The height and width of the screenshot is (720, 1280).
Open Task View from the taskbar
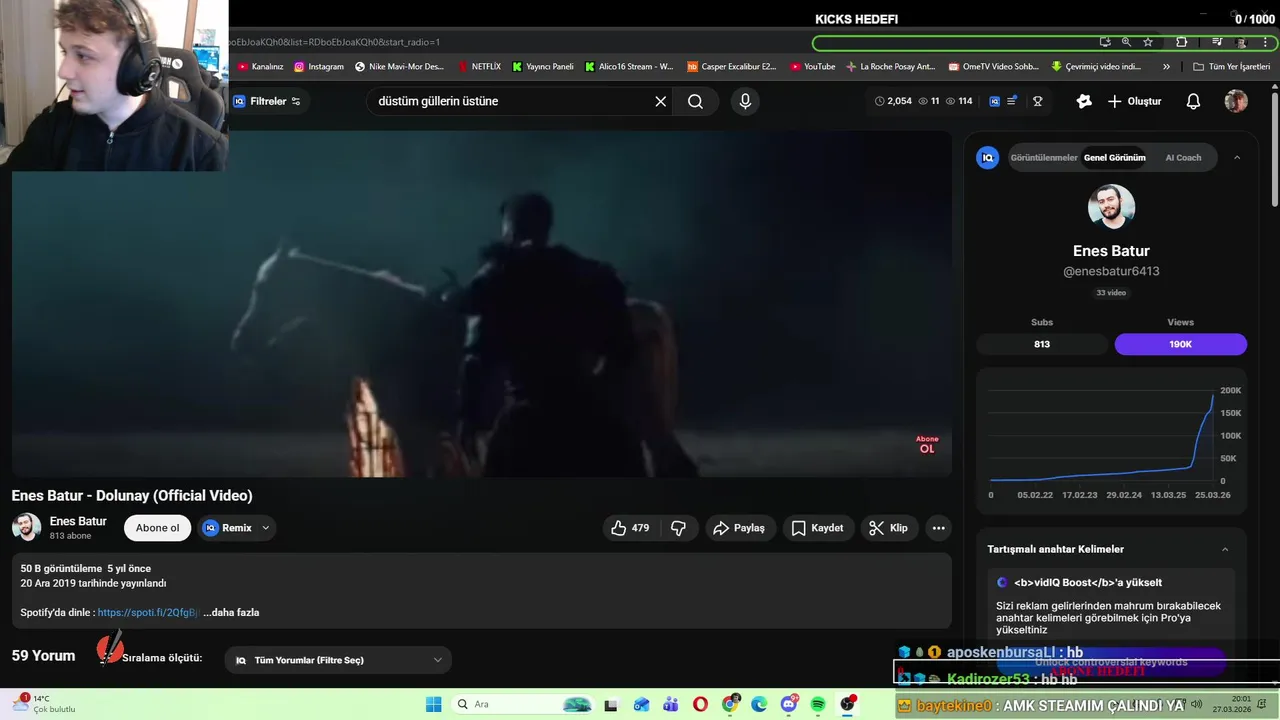pos(611,705)
